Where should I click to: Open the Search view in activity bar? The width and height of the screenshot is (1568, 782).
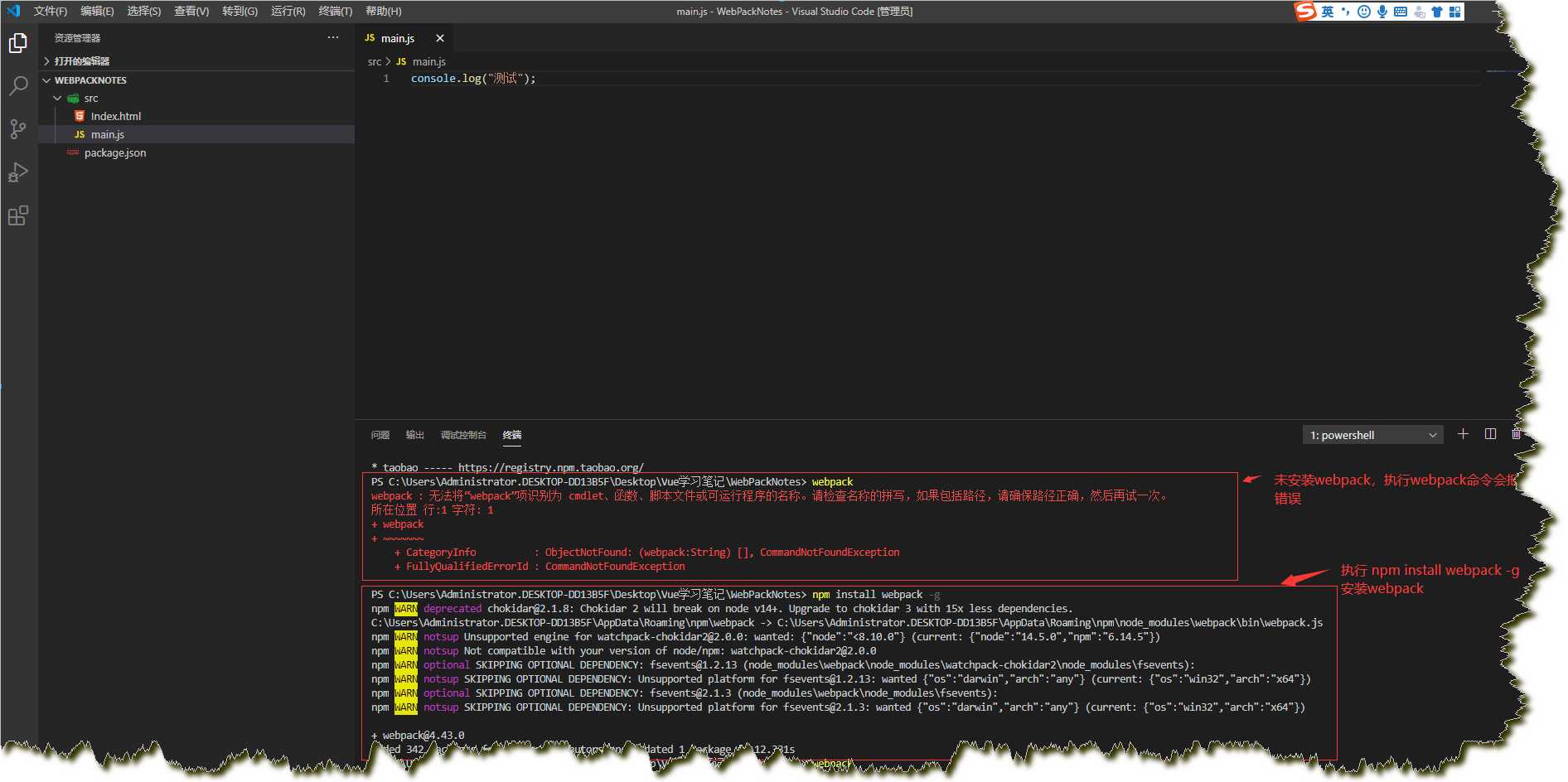coord(17,85)
